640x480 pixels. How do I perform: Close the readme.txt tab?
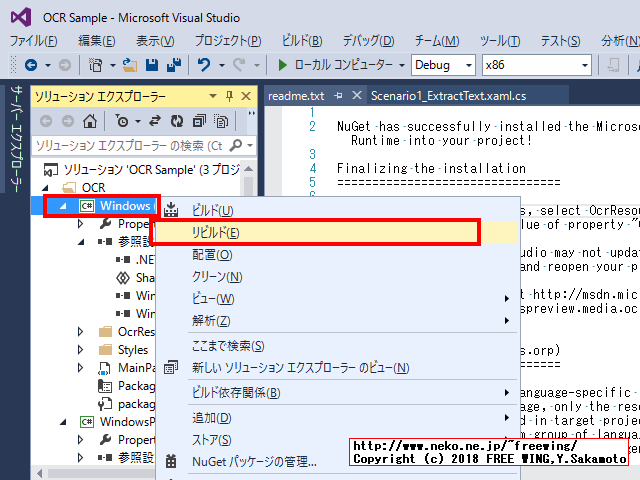357,96
